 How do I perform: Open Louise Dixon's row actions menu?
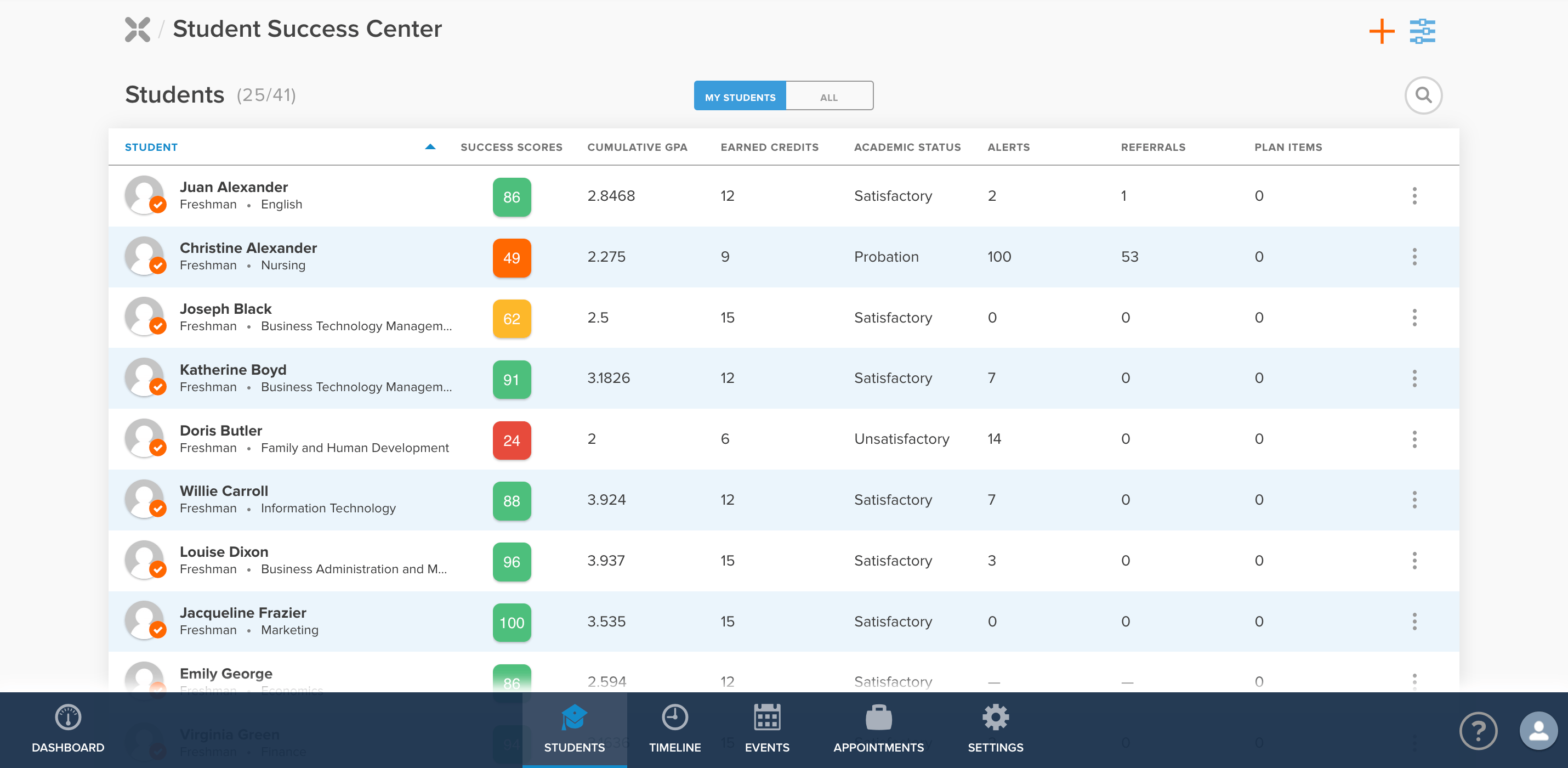[x=1414, y=560]
